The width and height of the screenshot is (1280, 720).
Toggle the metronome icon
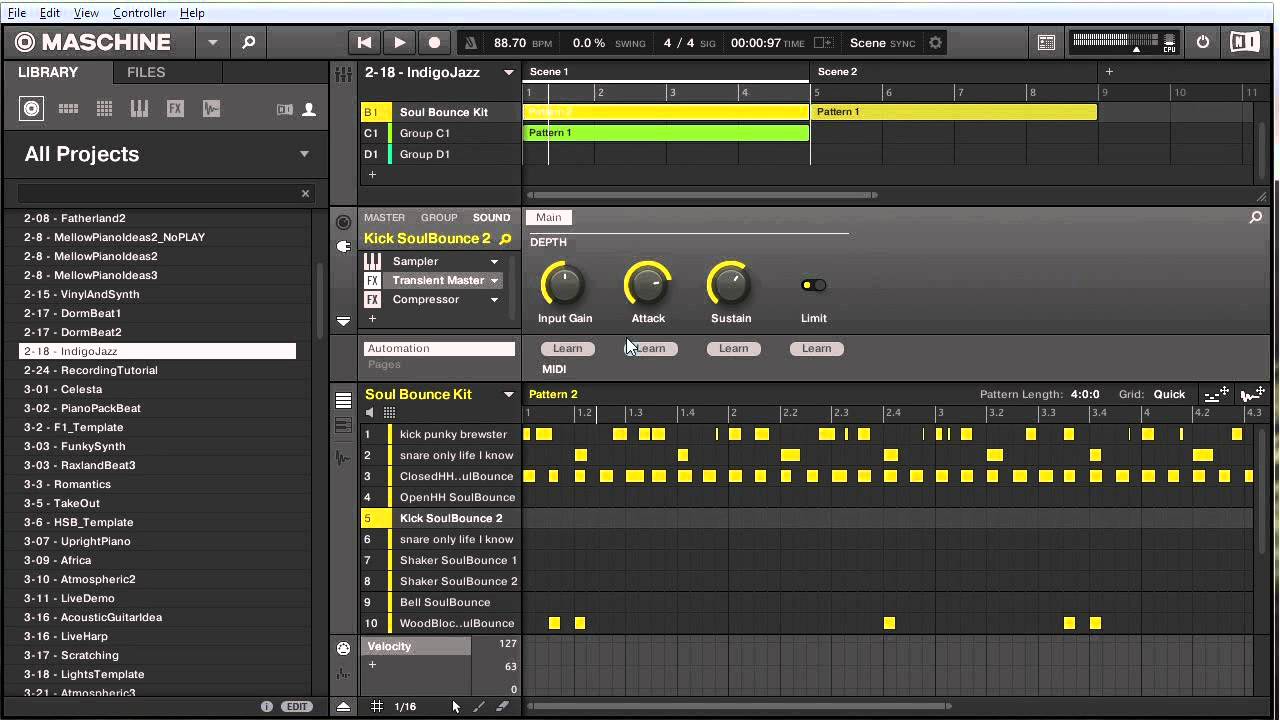471,43
